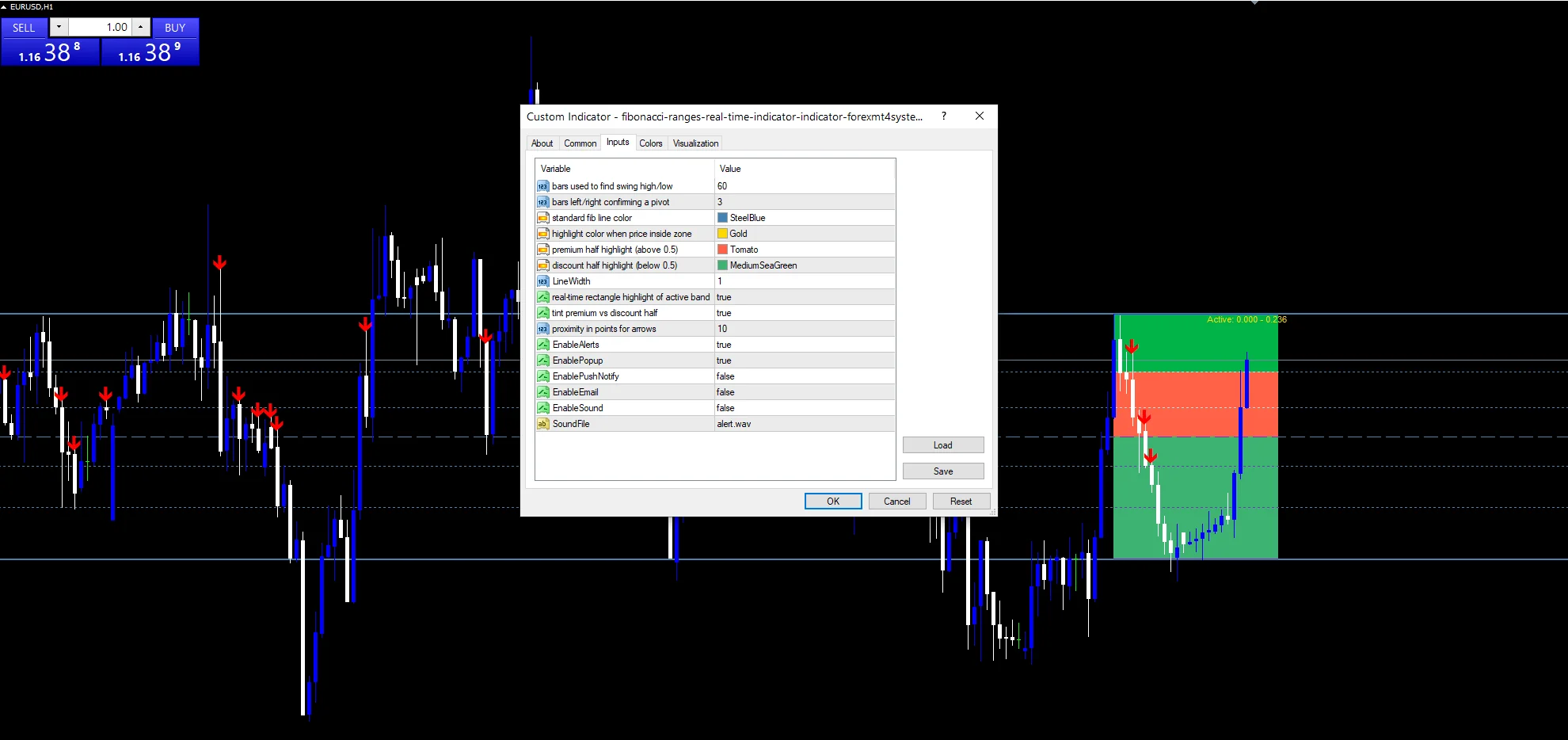The image size is (1568, 740).
Task: Click the boolean icon beside EnableSound
Action: coord(542,408)
